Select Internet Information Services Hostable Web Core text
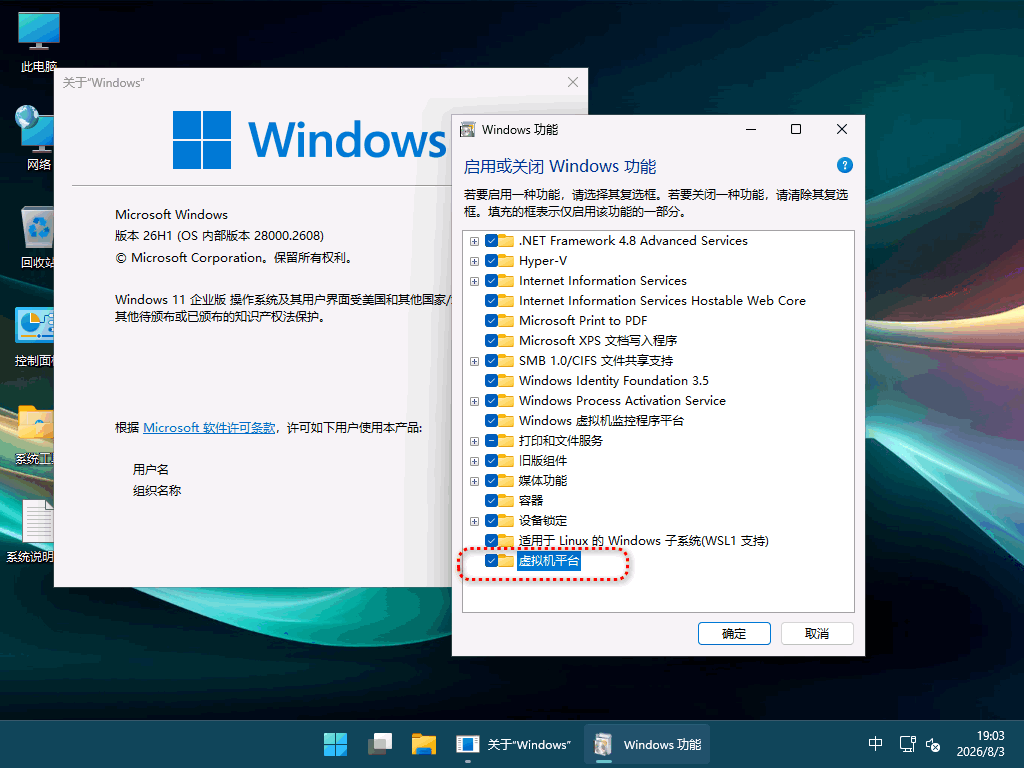 [x=662, y=300]
